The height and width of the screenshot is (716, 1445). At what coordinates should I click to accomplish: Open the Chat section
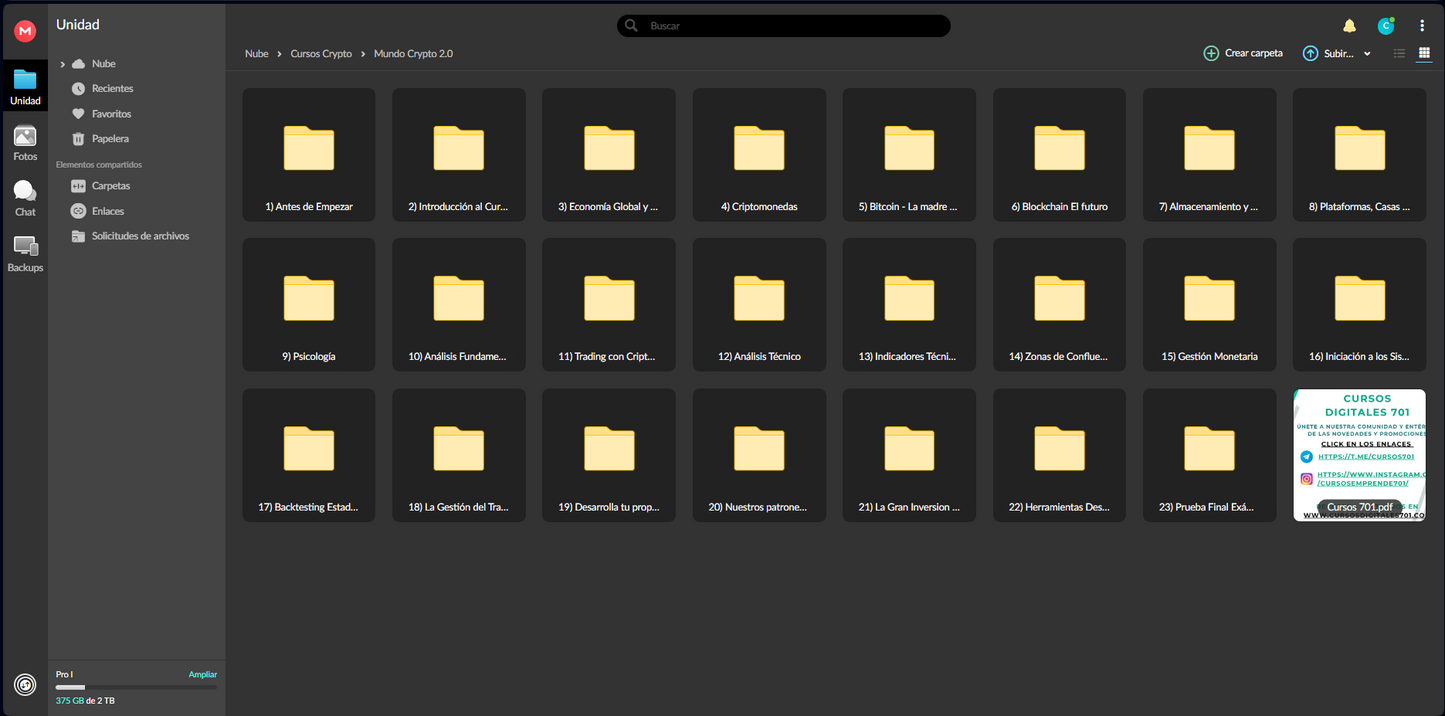pyautogui.click(x=25, y=198)
